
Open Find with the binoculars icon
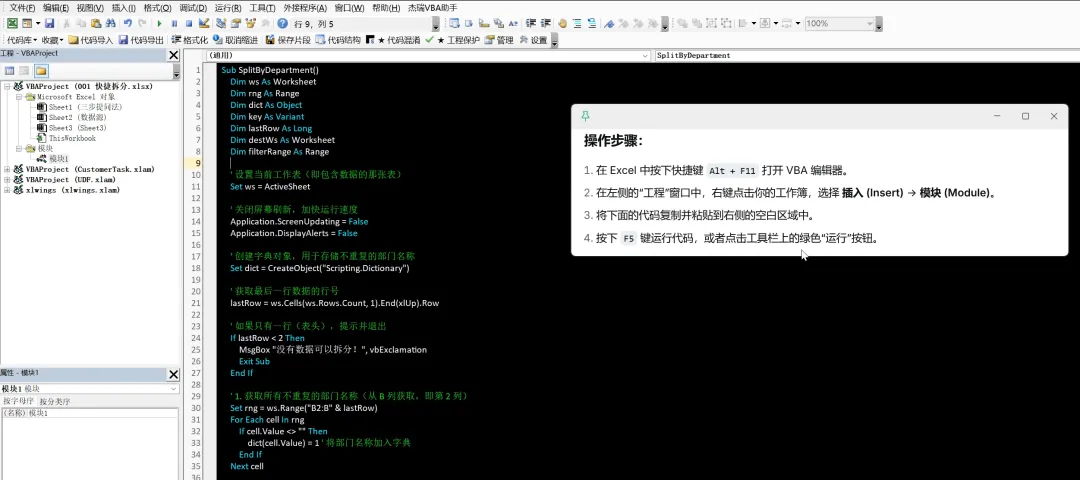[110, 23]
